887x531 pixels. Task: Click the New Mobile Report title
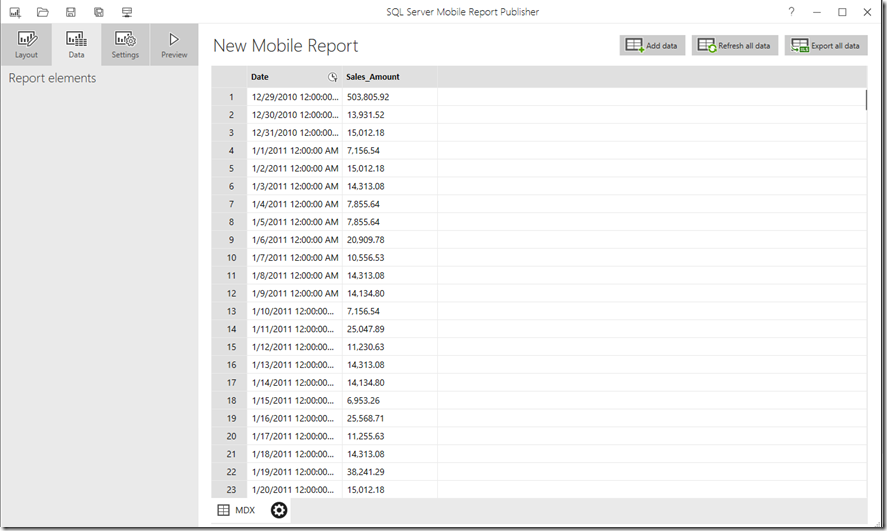coord(285,46)
